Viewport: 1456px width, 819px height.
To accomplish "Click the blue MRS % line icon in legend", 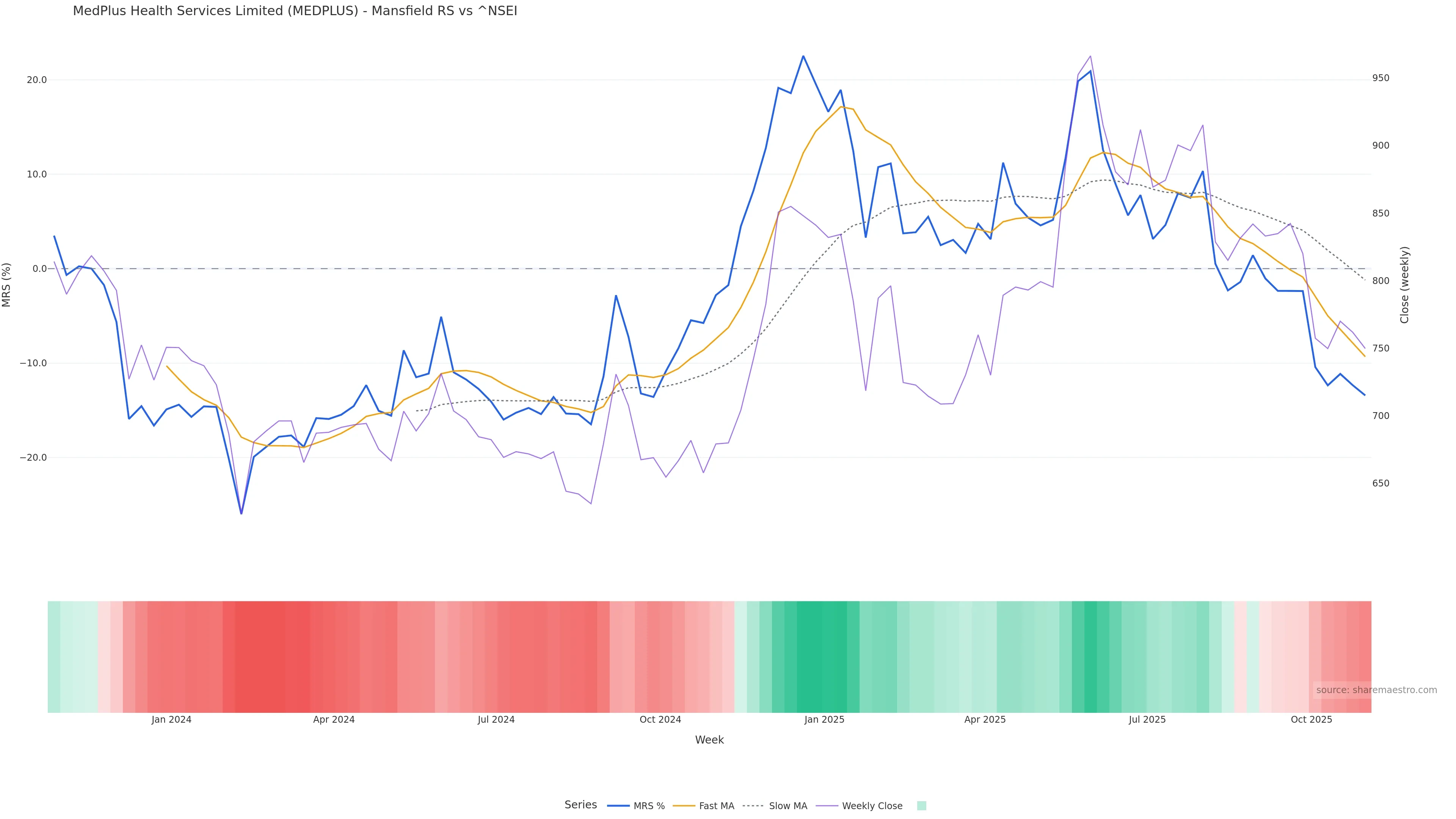I will [618, 806].
